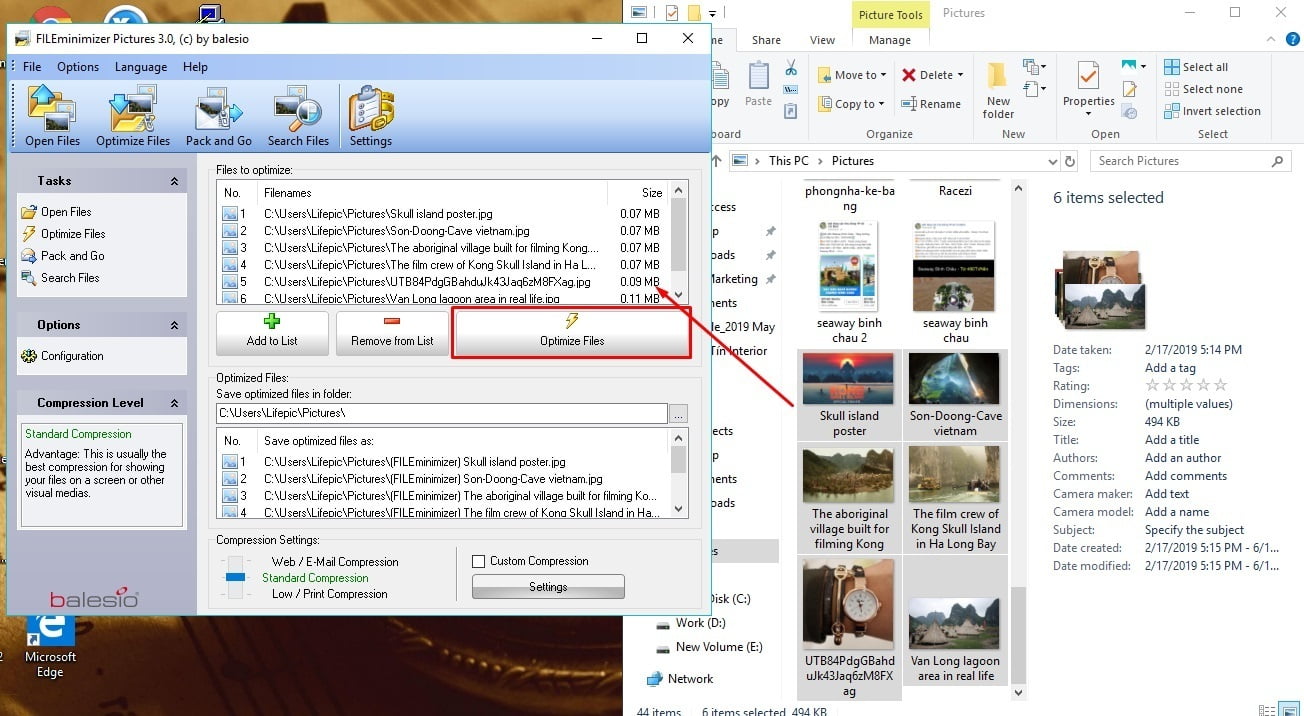Screen dimensions: 1304x716
Task: Expand the Properties dropdown in Explorer
Action: pos(1089,113)
